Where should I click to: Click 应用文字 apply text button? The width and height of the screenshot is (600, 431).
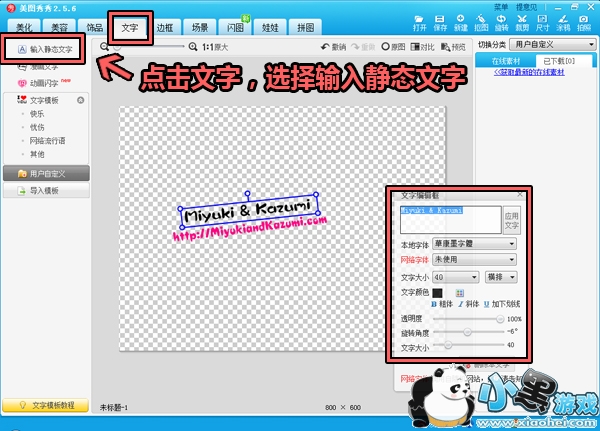511,220
